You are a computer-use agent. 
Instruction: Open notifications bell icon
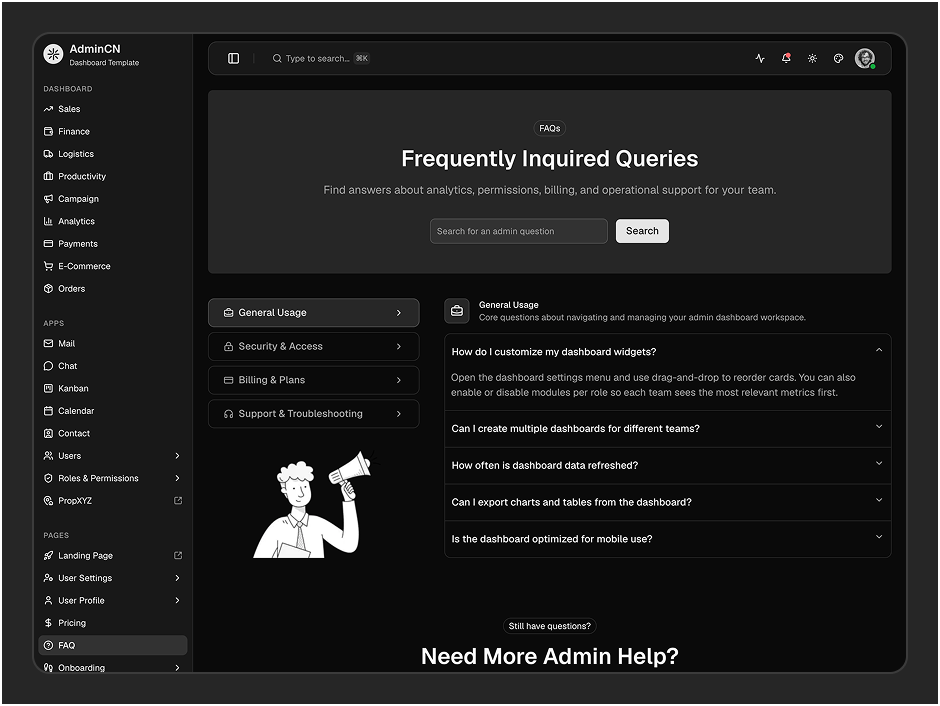(x=786, y=58)
